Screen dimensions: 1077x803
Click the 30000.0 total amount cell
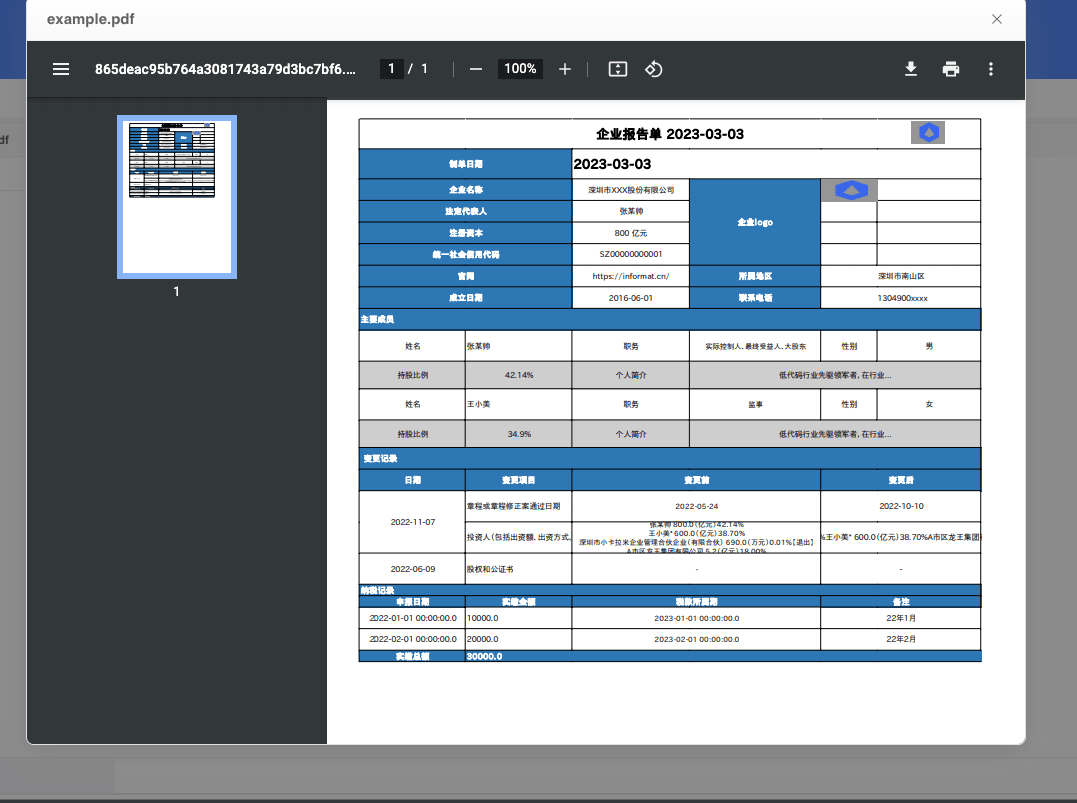tap(485, 656)
